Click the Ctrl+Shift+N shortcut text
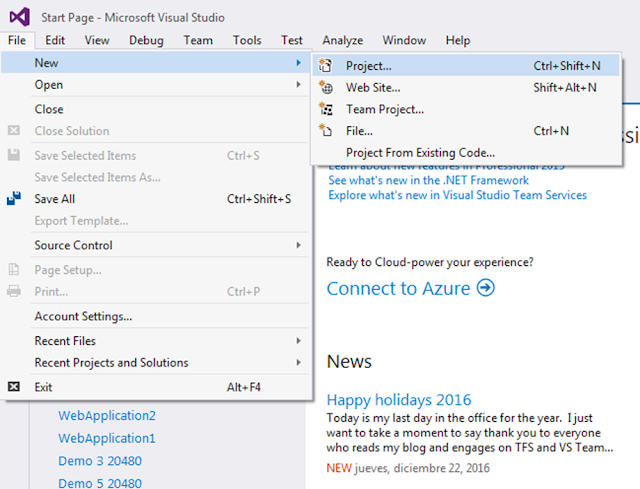 (x=567, y=65)
